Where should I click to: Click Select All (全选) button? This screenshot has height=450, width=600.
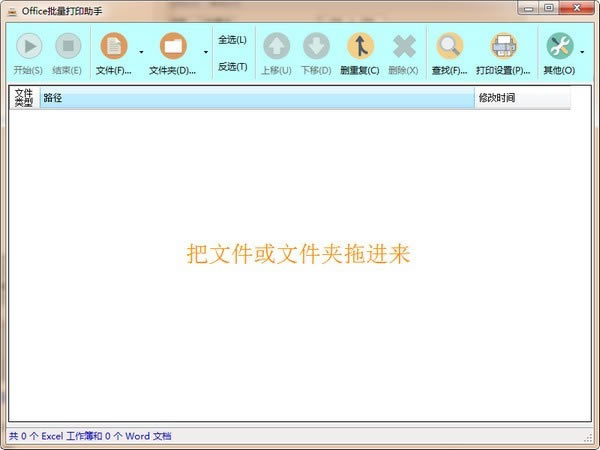232,40
